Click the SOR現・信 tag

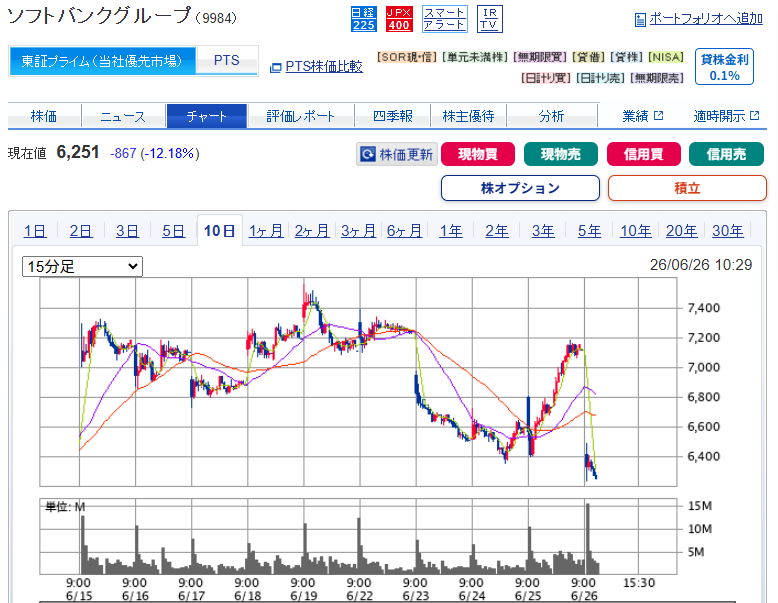coord(407,58)
